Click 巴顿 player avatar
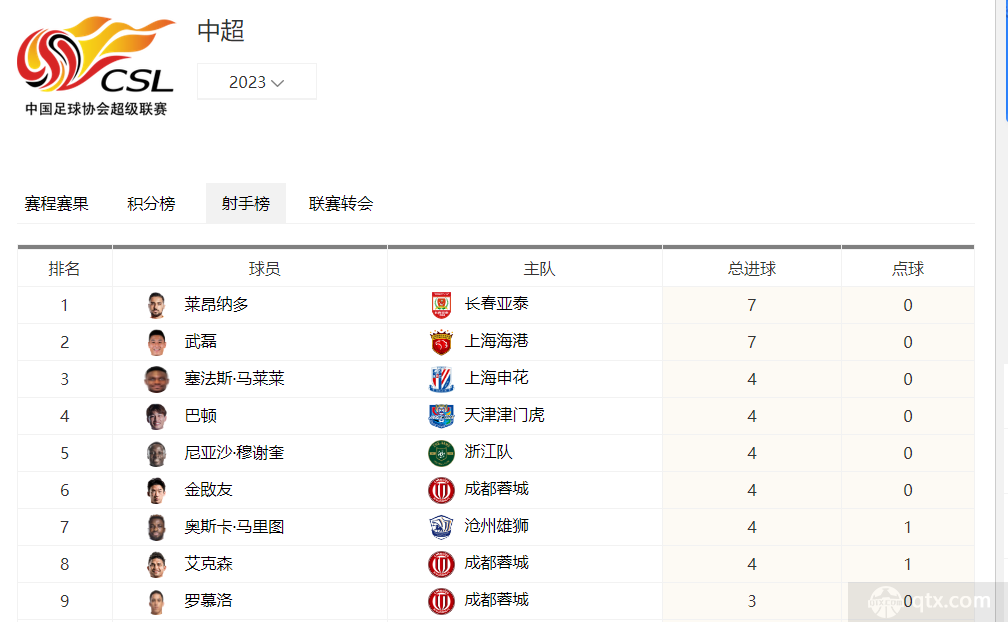The height and width of the screenshot is (622, 1008). [156, 416]
